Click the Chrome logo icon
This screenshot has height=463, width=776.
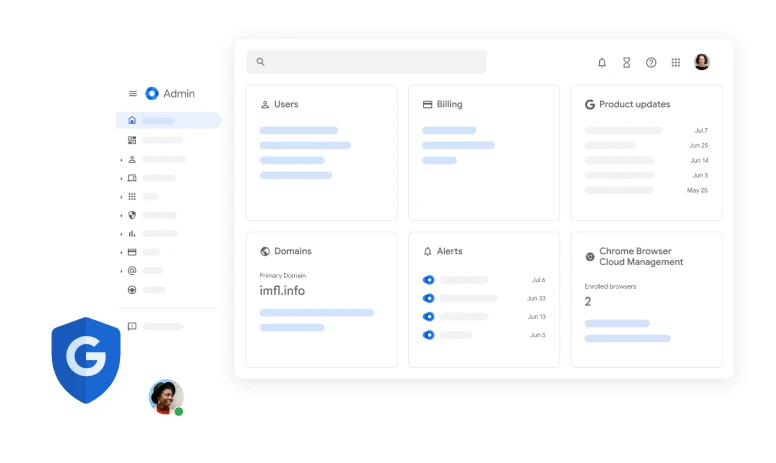[x=589, y=257]
